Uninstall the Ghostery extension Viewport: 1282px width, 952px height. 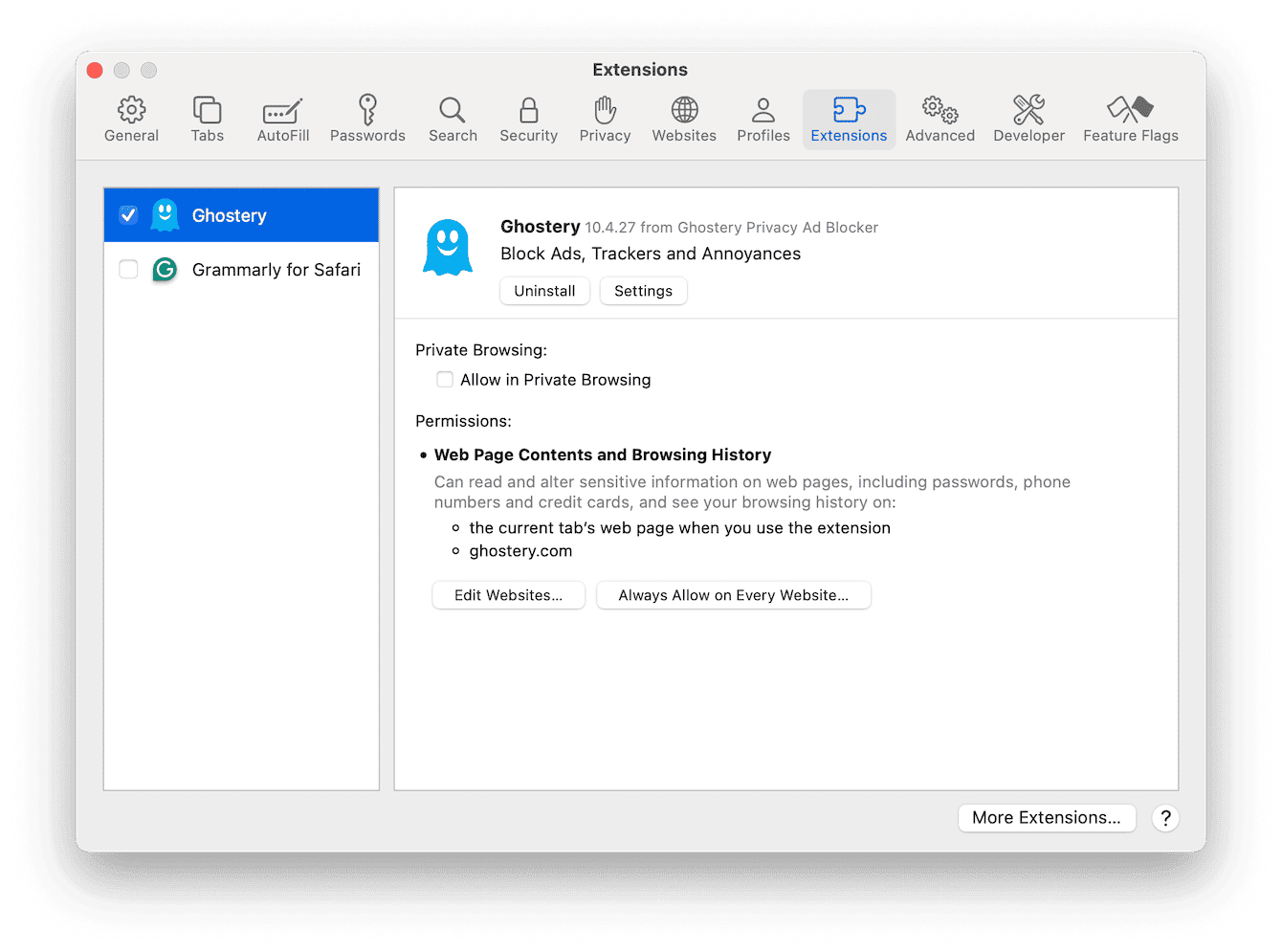(544, 291)
